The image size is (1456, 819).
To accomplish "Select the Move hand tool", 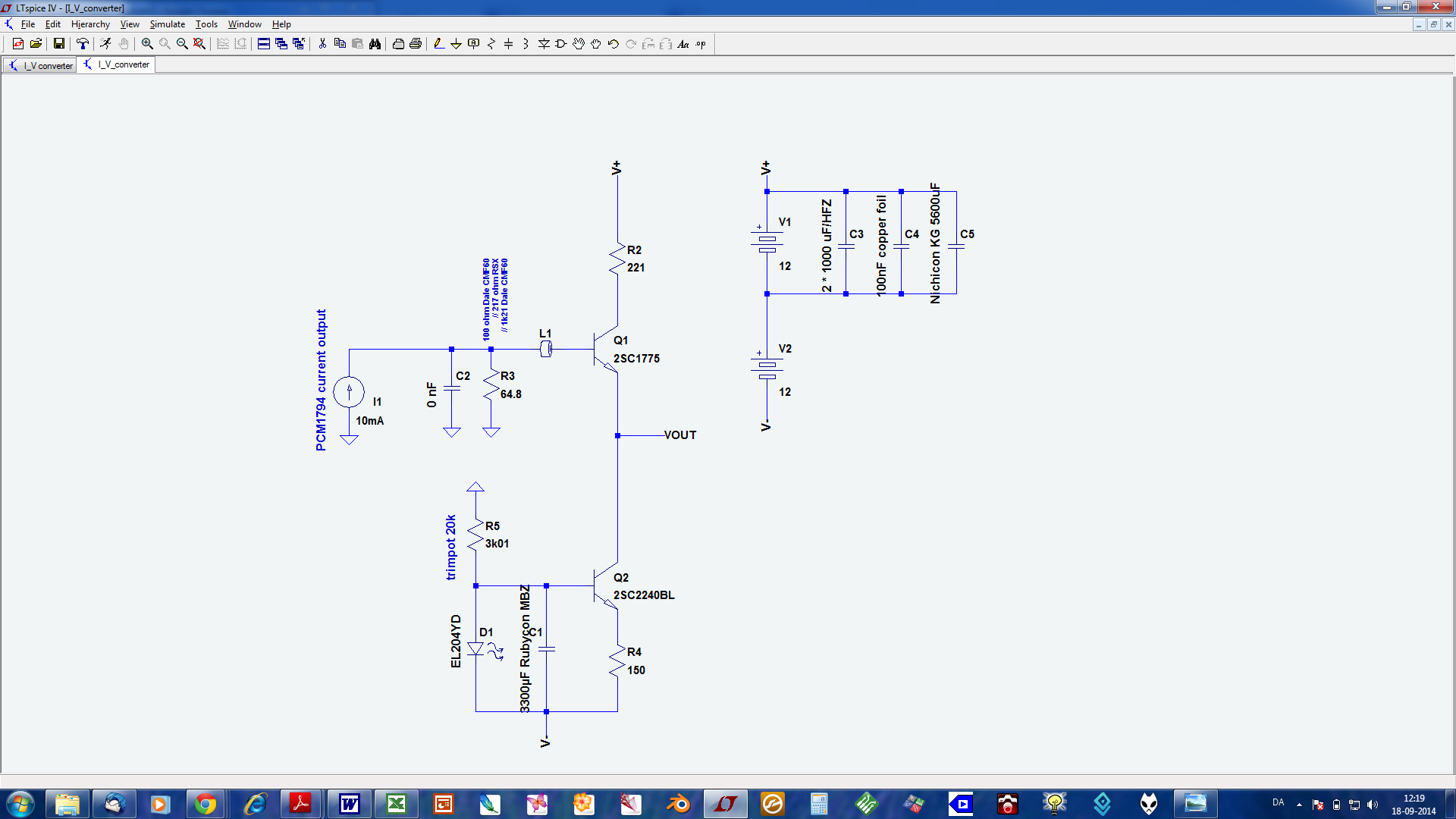I will point(579,44).
